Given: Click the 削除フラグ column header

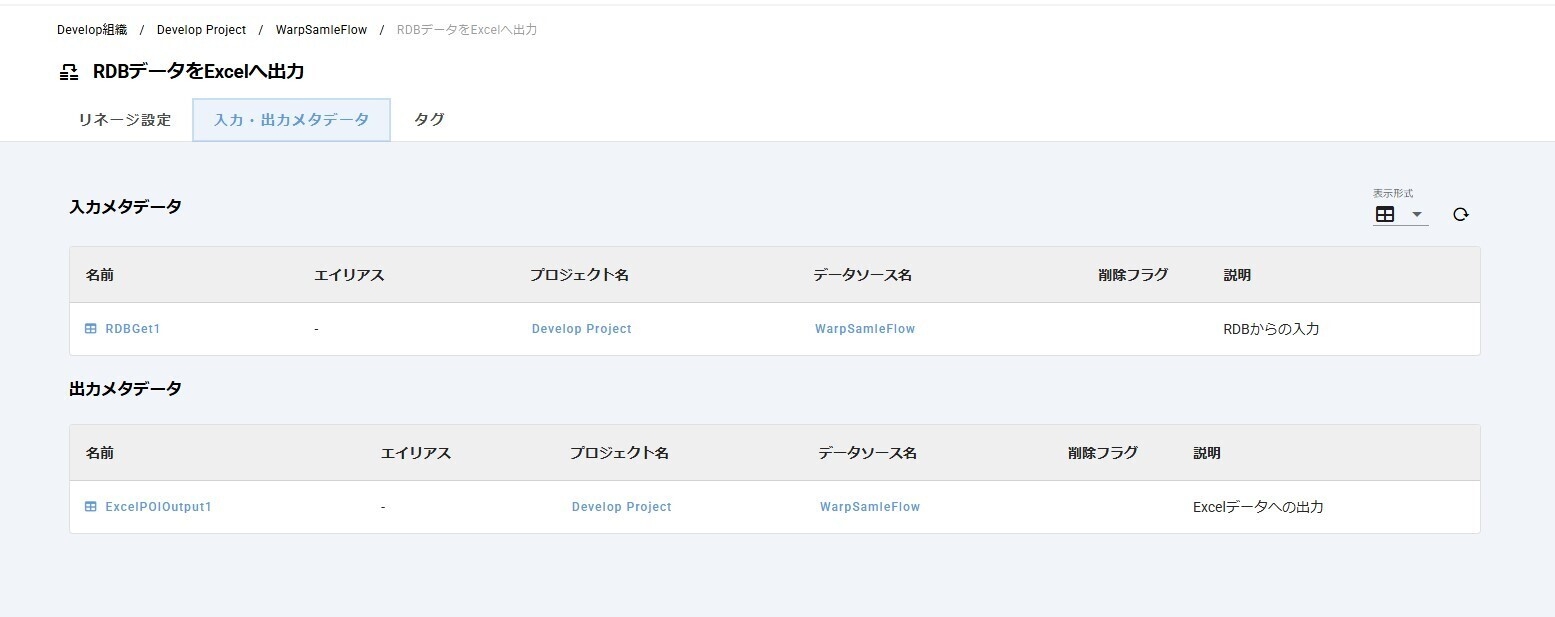Looking at the screenshot, I should click(x=1132, y=275).
